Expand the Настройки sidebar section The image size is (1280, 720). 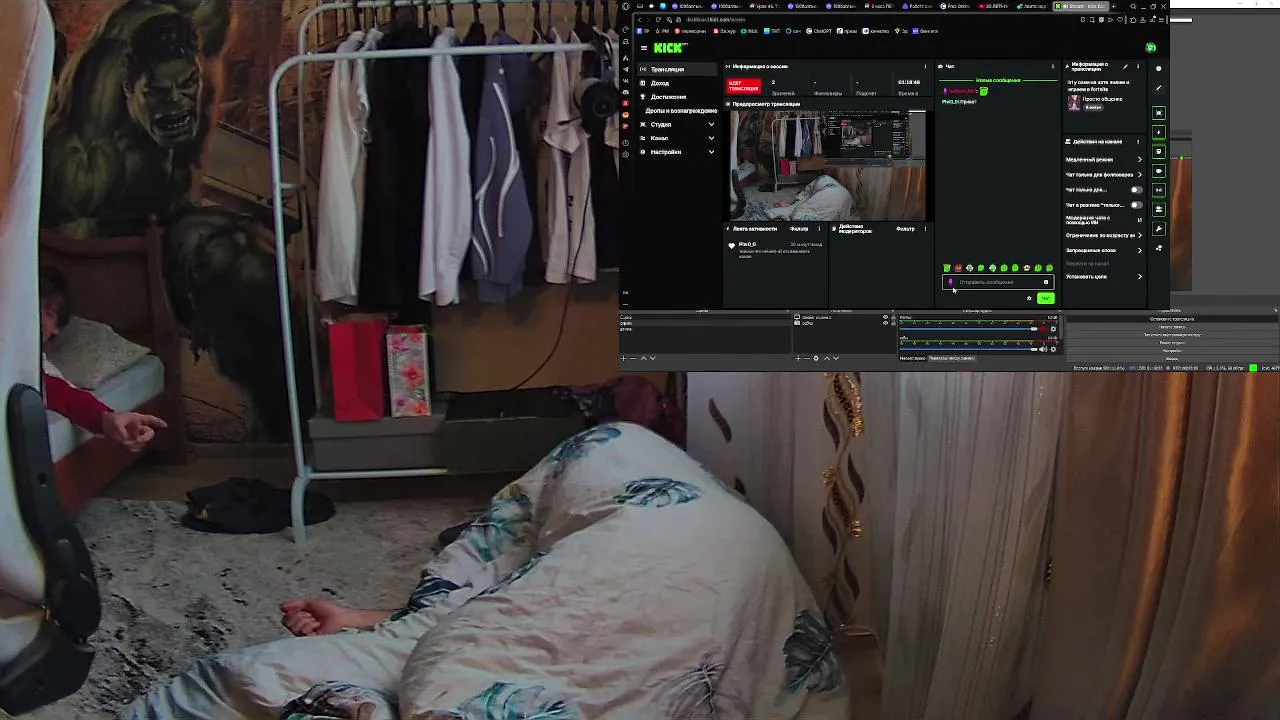pos(678,152)
